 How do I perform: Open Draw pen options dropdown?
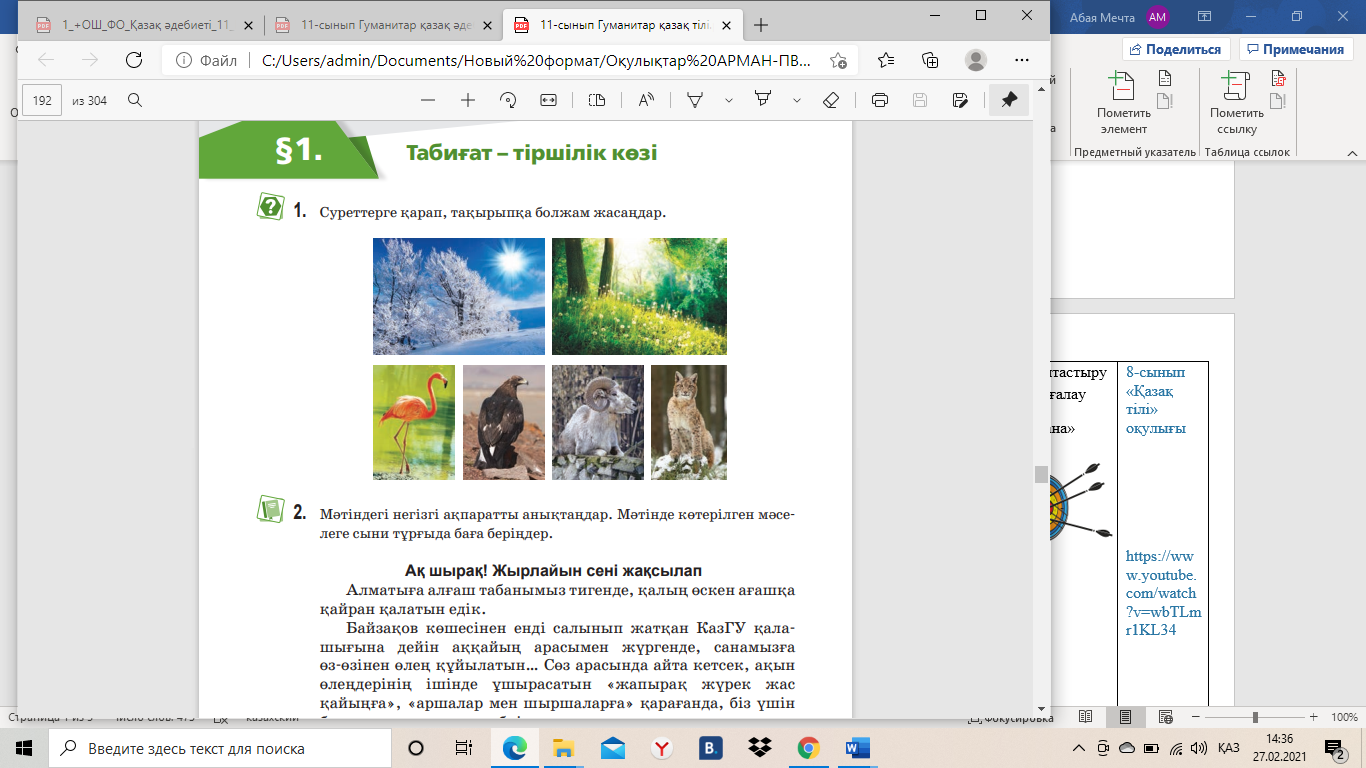point(729,100)
